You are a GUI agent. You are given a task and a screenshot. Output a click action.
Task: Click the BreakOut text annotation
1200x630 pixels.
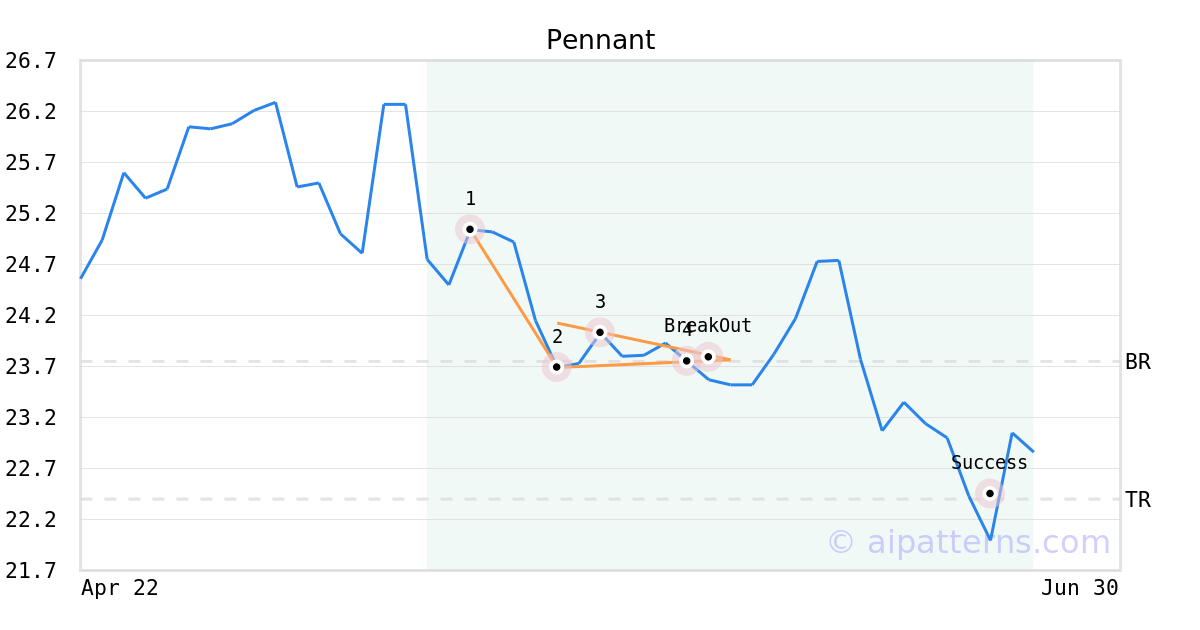pos(708,326)
